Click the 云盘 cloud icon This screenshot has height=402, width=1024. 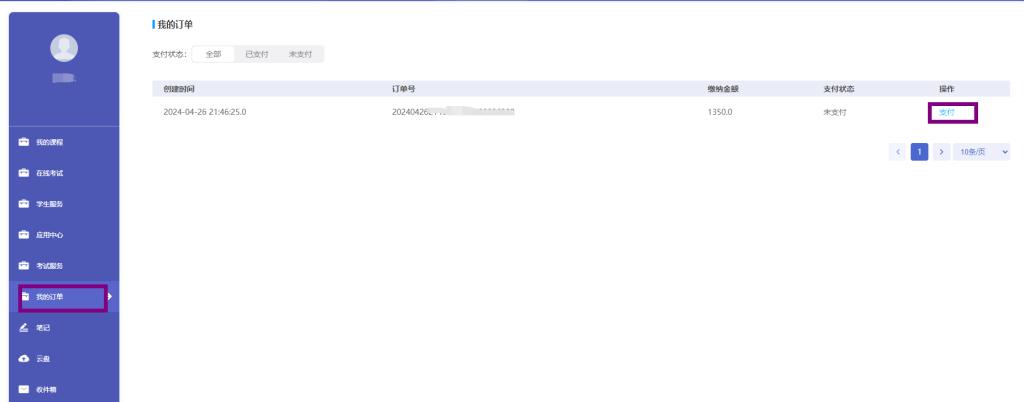(25, 358)
